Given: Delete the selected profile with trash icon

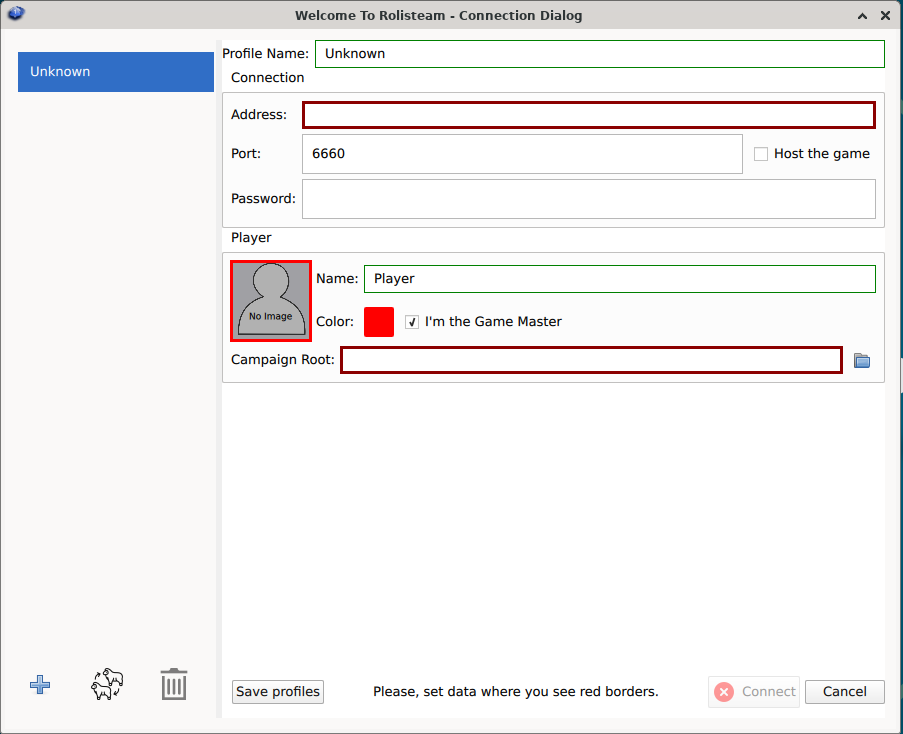Looking at the screenshot, I should click(174, 685).
